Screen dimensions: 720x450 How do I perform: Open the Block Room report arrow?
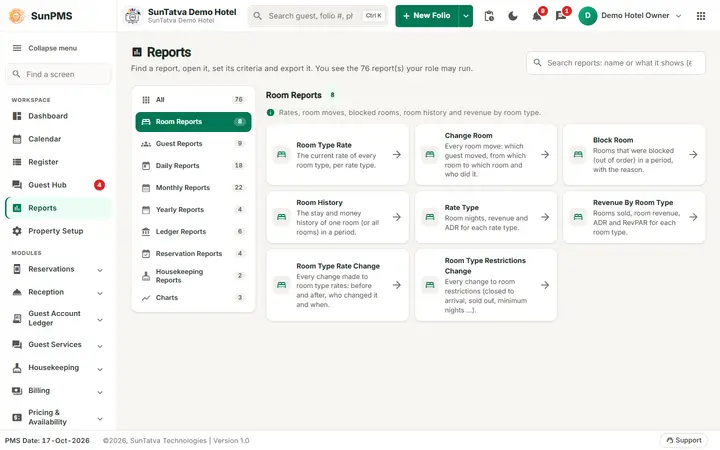tap(693, 155)
